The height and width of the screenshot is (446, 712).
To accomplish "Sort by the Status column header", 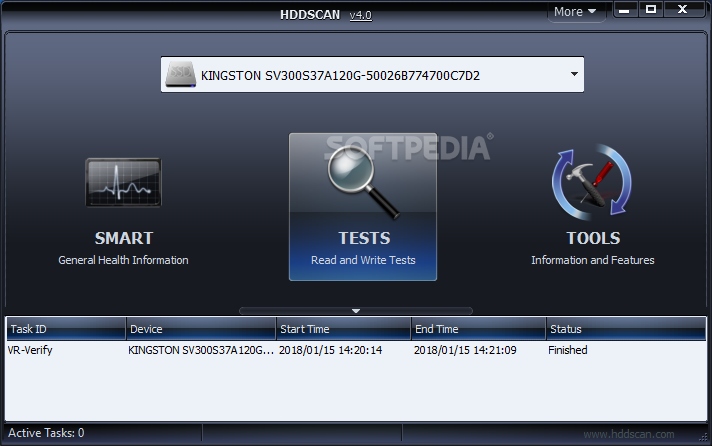I will [x=626, y=329].
